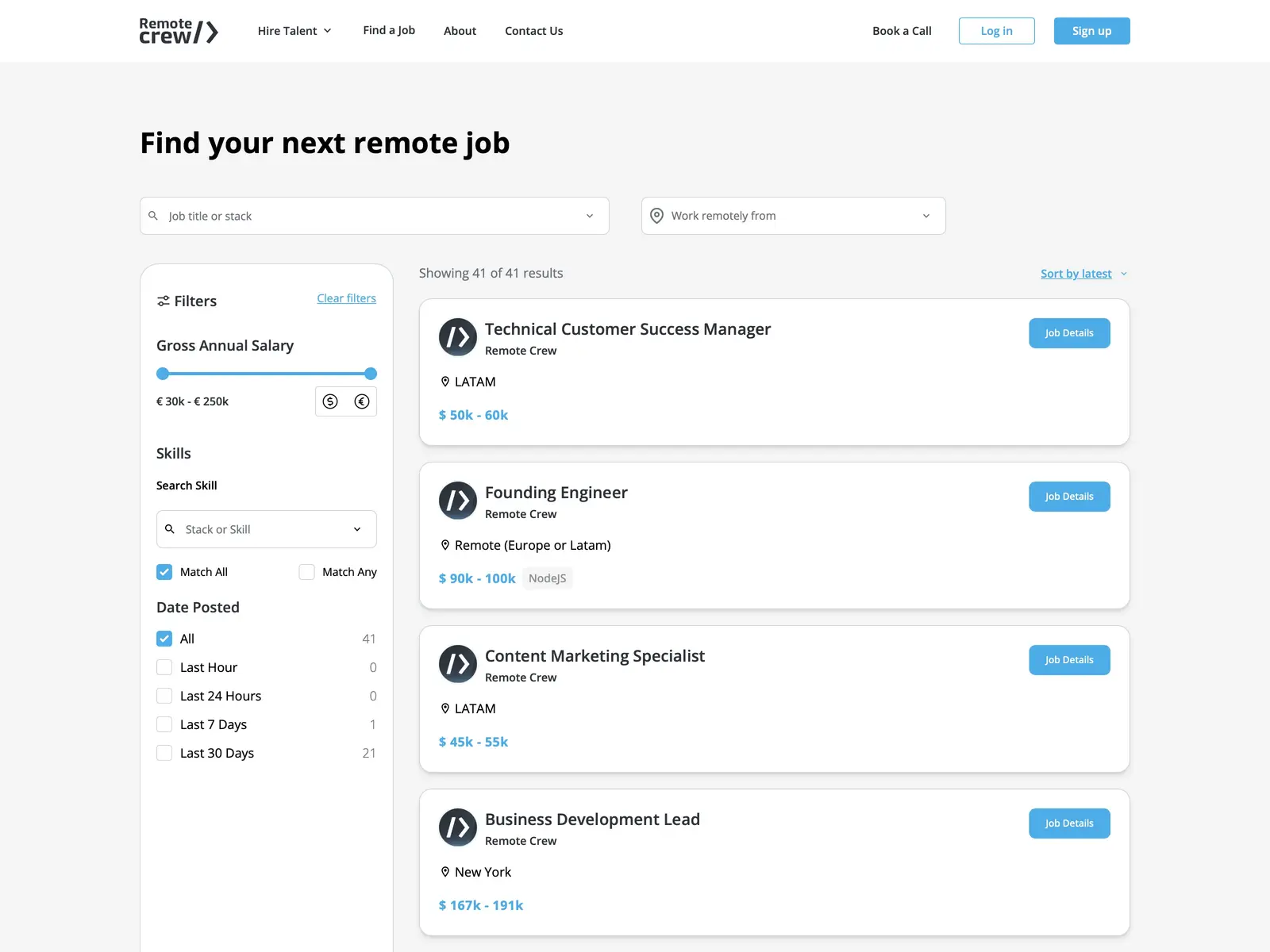Click the Founding Engineer company logo
This screenshot has width=1270, height=952.
[458, 501]
